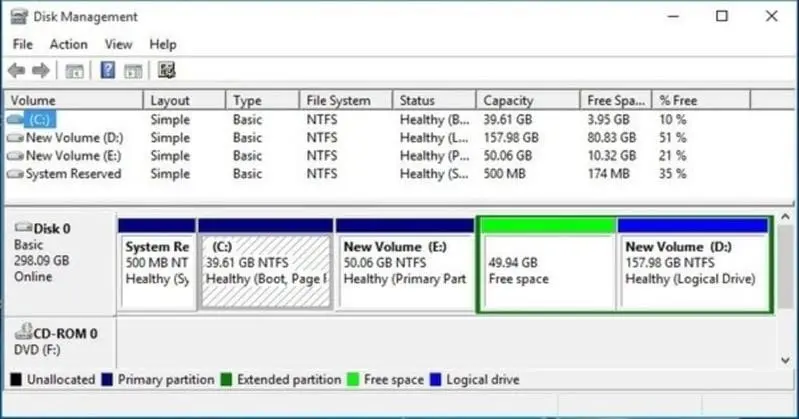Screen dimensions: 799x419
Task: Click the drive icon of the (C:) row
Action: coord(15,119)
